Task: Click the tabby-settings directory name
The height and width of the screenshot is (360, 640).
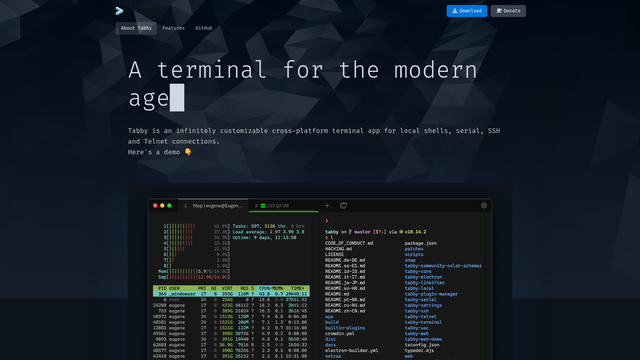Action: point(423,305)
